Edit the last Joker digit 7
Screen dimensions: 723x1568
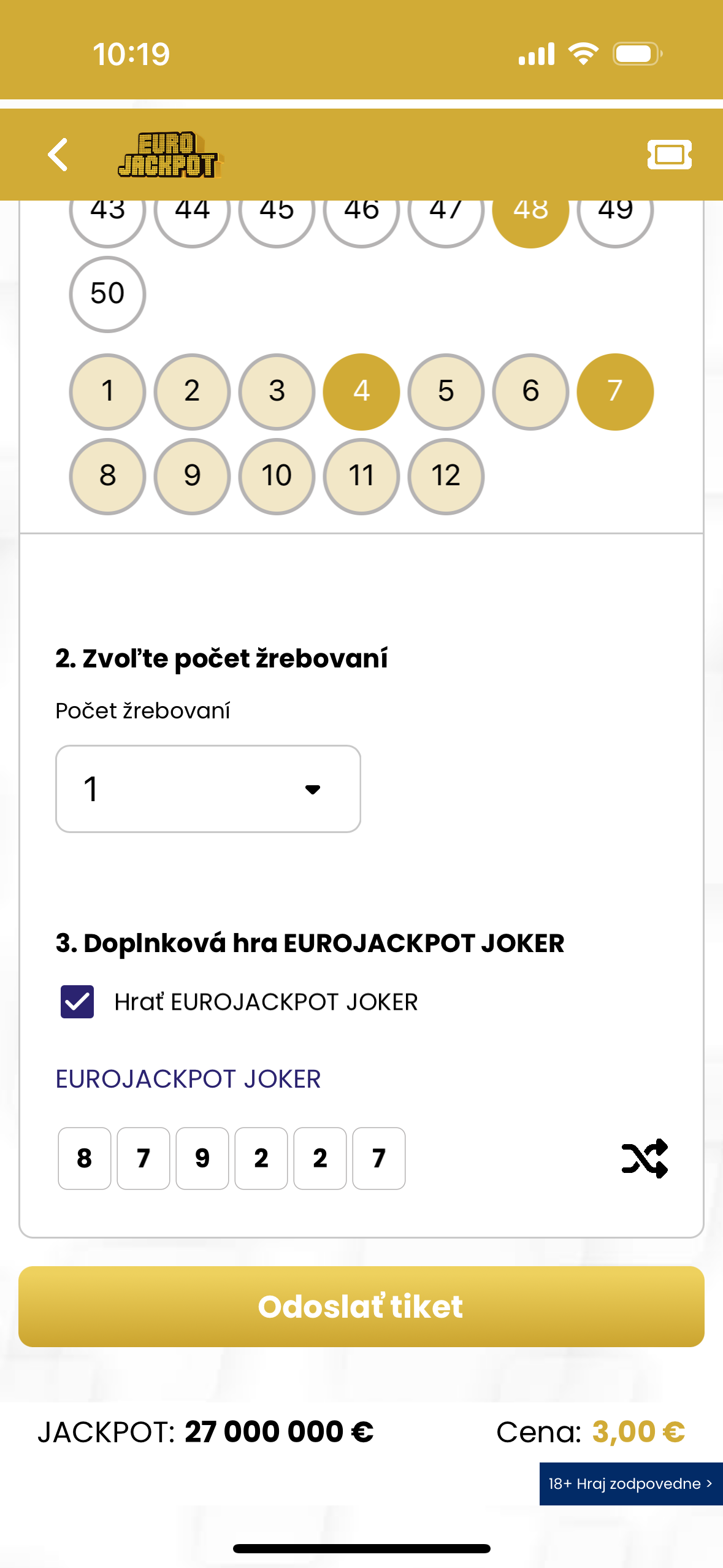[x=378, y=1158]
